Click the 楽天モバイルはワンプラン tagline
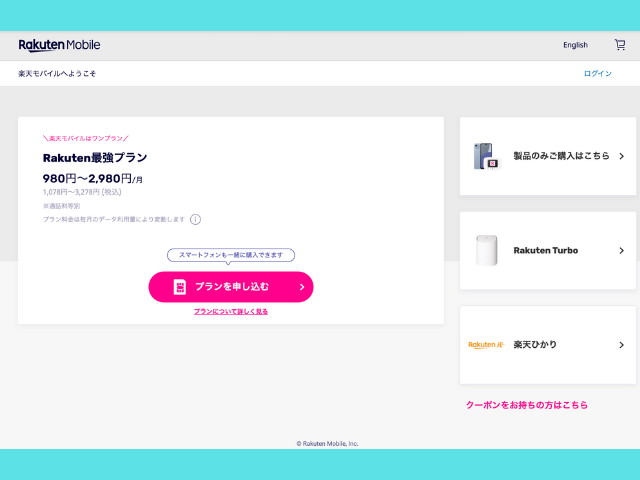 [x=86, y=138]
